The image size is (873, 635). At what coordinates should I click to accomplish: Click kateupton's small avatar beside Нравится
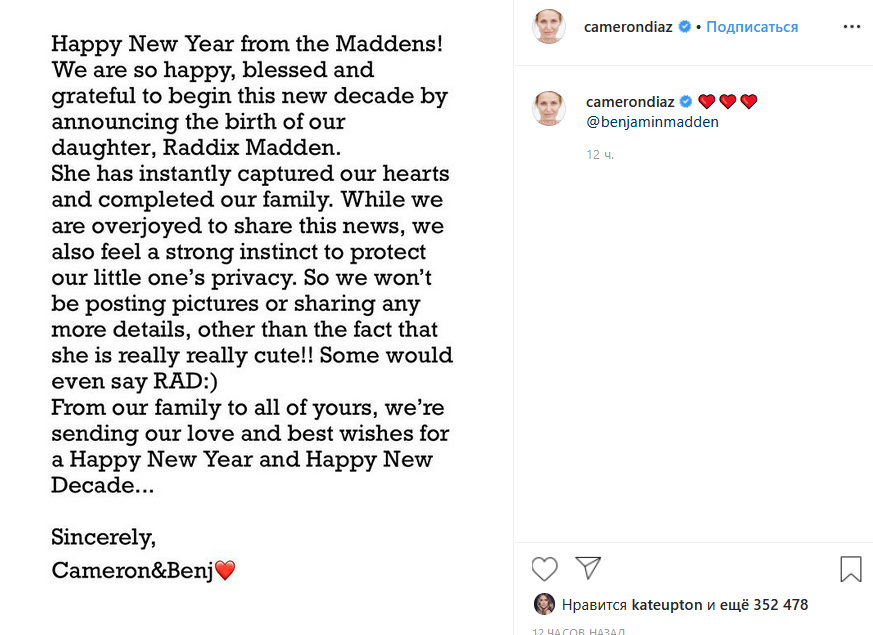pos(545,604)
